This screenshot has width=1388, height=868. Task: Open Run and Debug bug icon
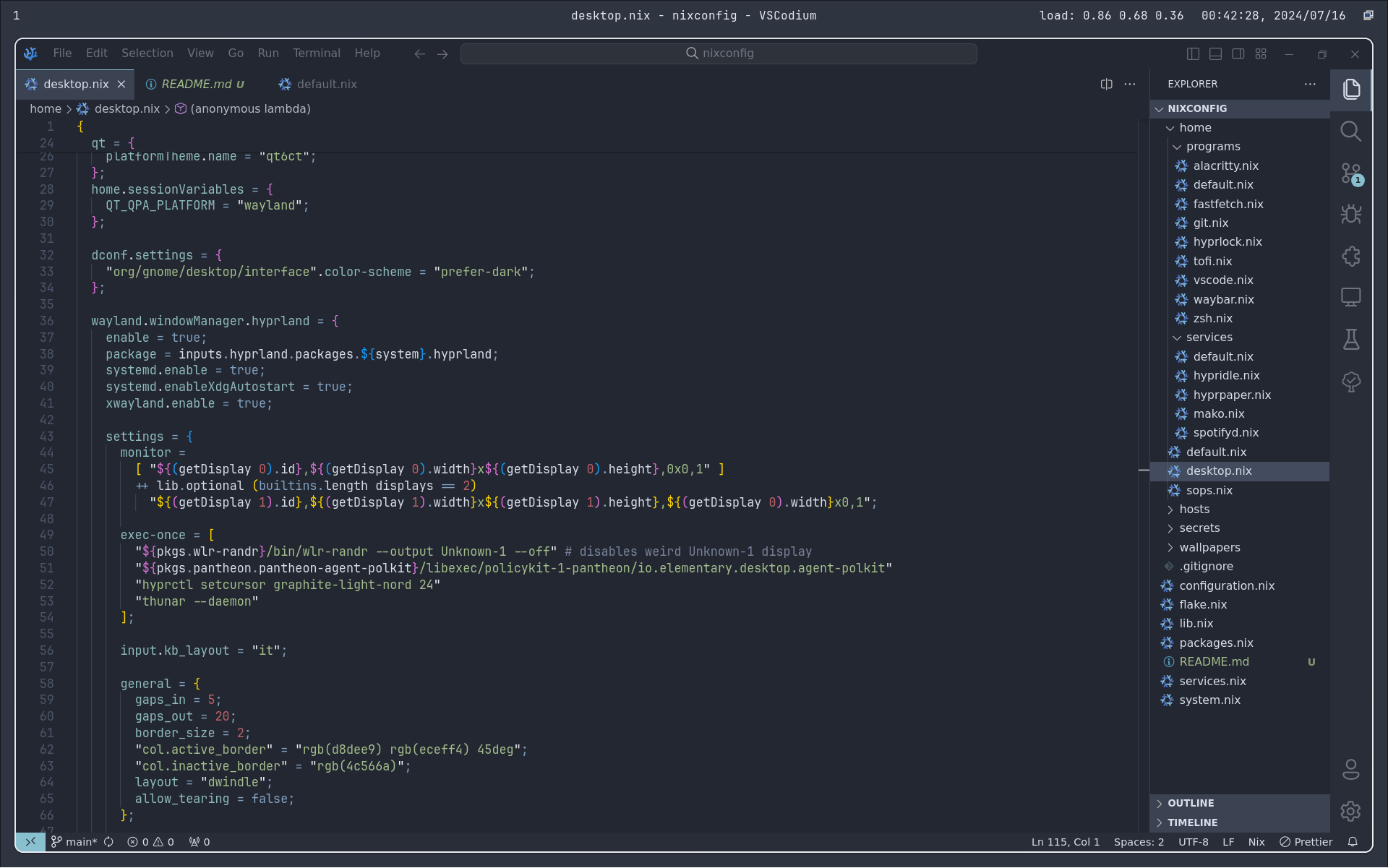tap(1350, 214)
